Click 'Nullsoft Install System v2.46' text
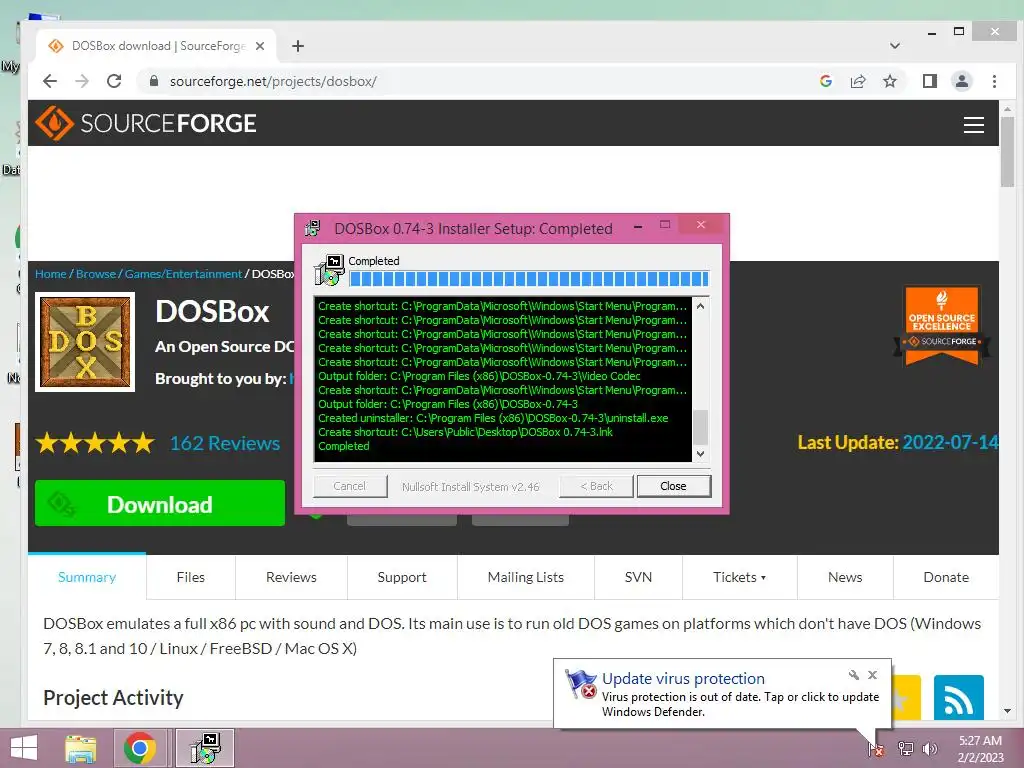The image size is (1024, 768). pos(470,487)
